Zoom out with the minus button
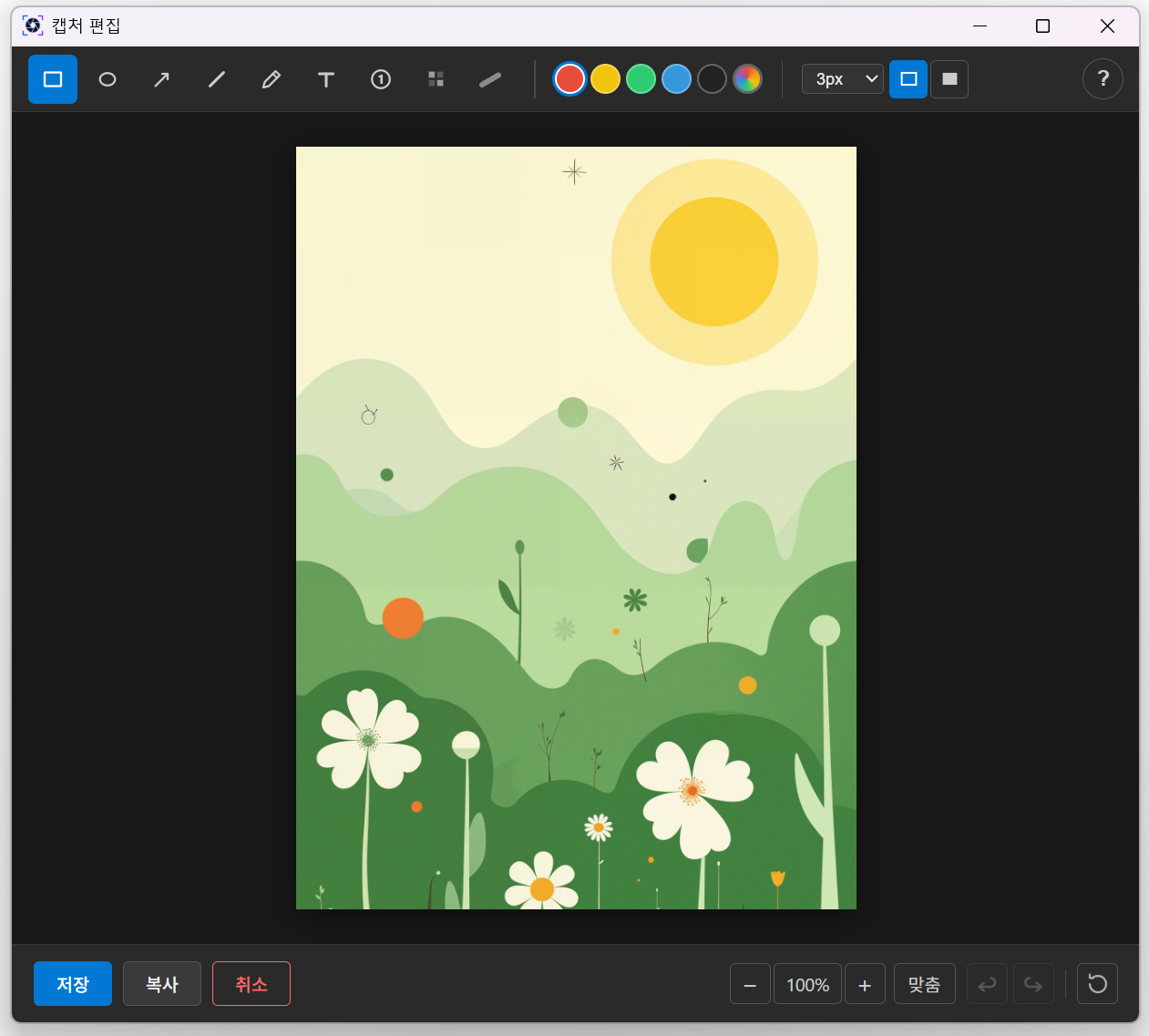This screenshot has height=1036, width=1149. click(x=750, y=984)
